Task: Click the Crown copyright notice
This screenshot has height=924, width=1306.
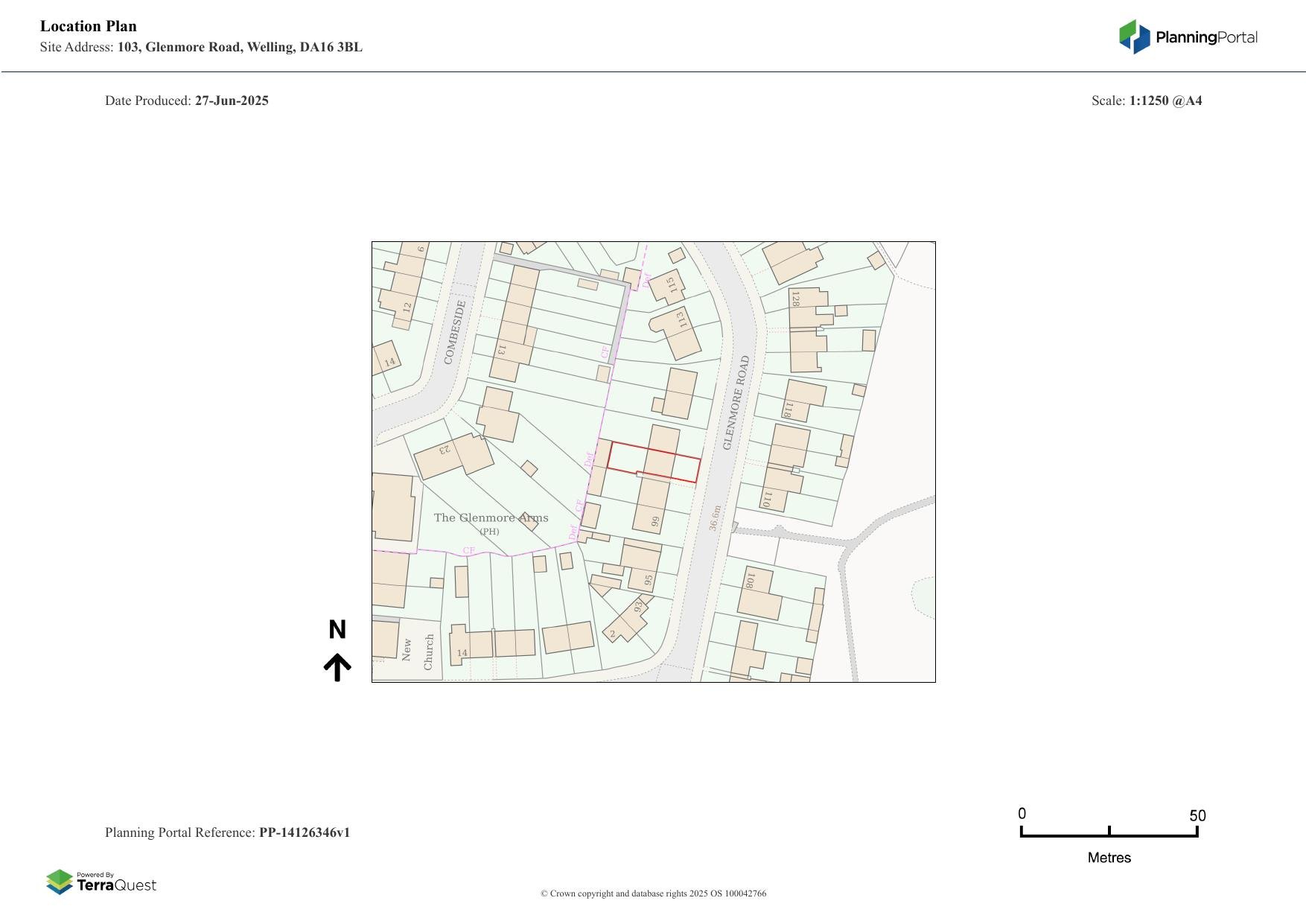Action: coord(653,893)
